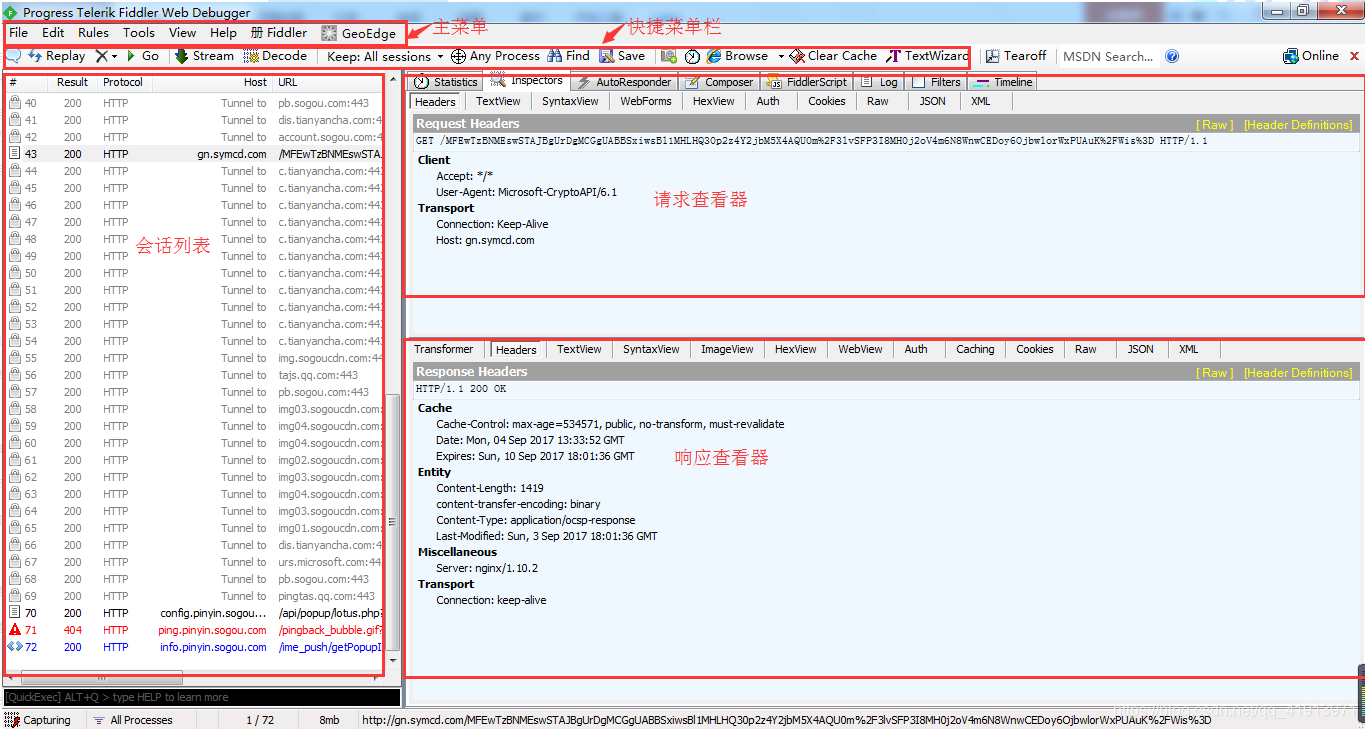This screenshot has width=1365, height=729.
Task: Open the View menu
Action: tap(183, 33)
